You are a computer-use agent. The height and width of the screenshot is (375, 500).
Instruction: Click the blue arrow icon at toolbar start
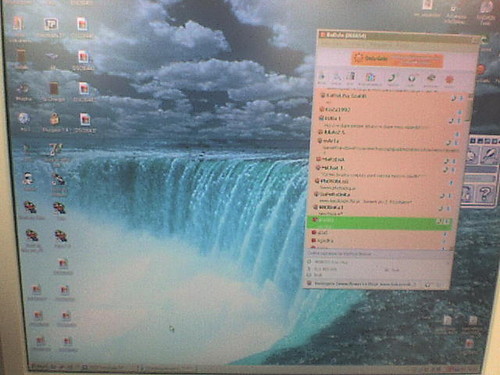[x=322, y=76]
